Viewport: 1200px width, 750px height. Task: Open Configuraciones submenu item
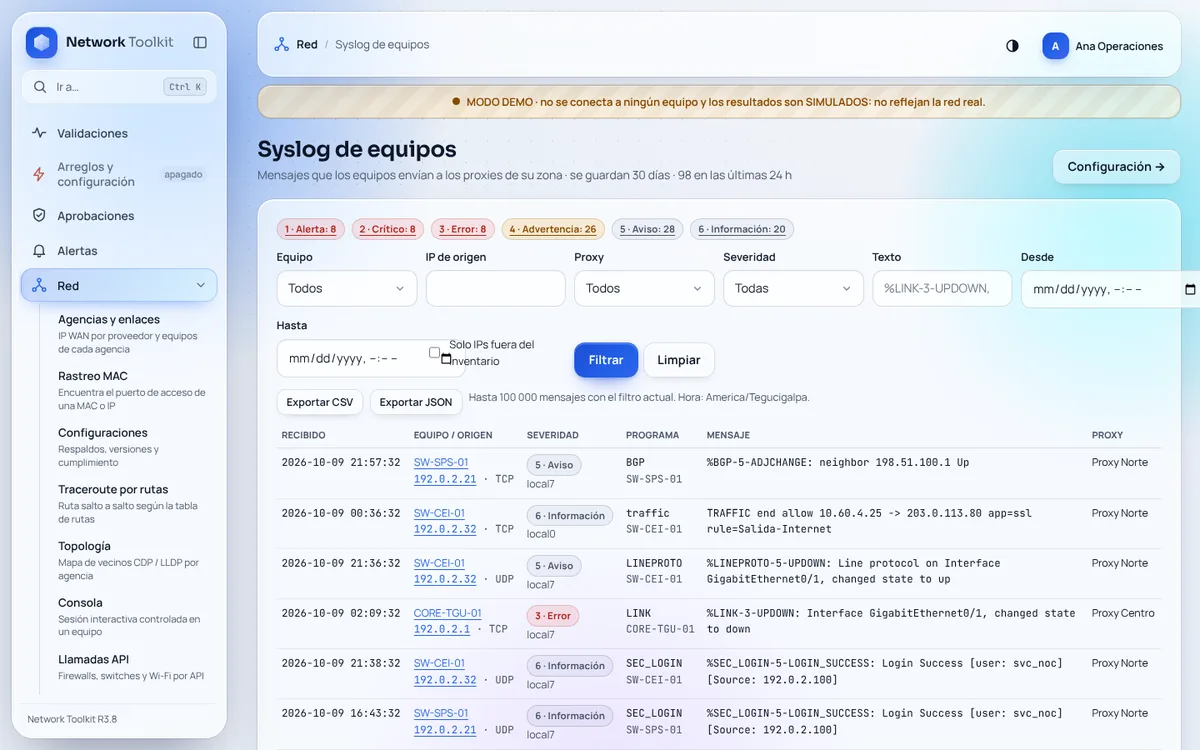[x=132, y=447]
